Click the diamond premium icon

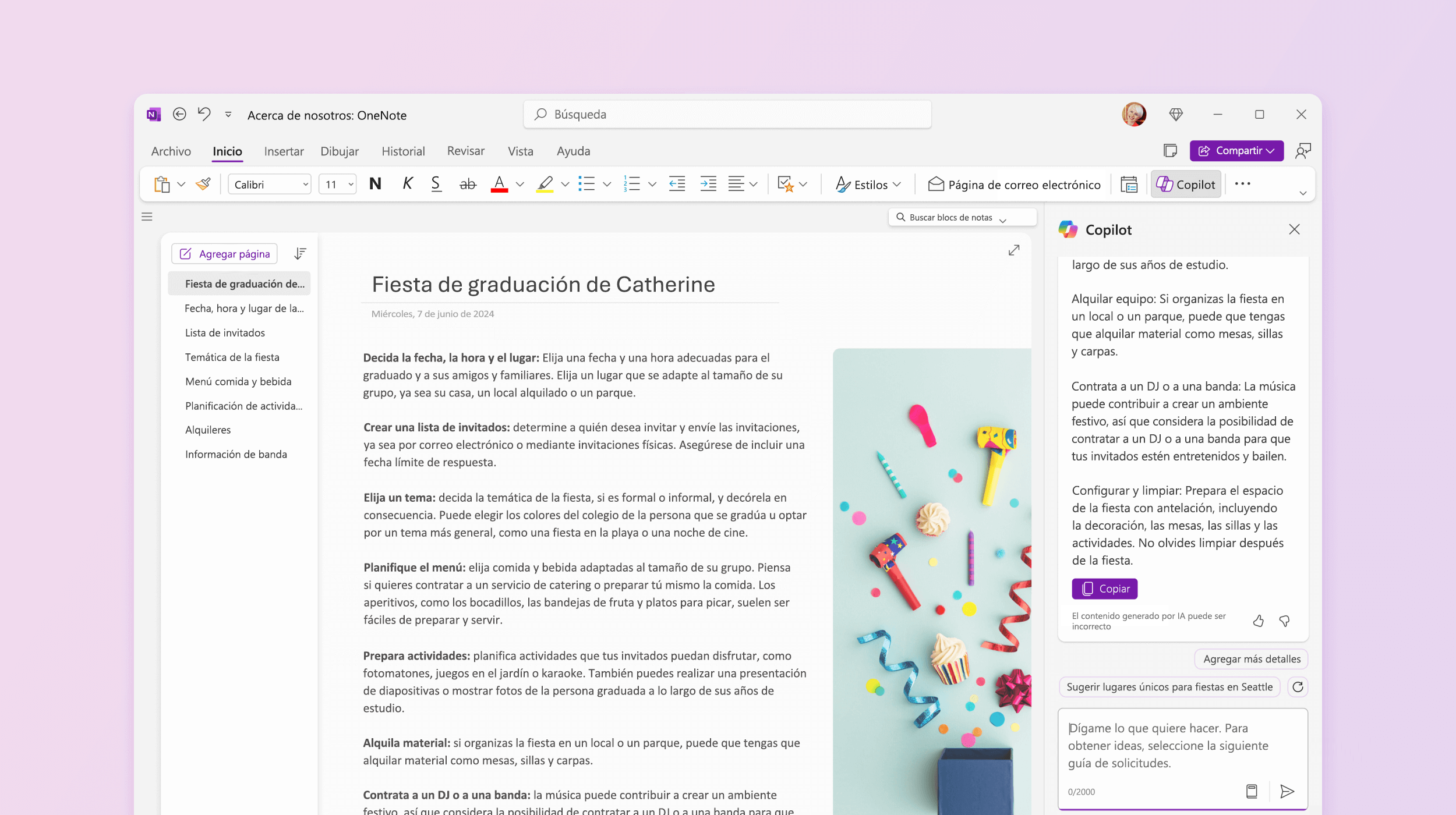click(1176, 115)
